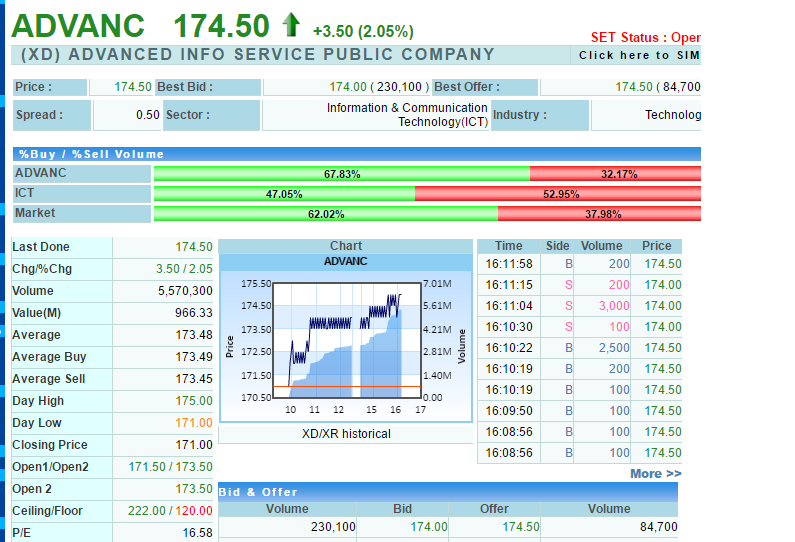Click ADVANC red 32.17% sell bar

click(615, 174)
